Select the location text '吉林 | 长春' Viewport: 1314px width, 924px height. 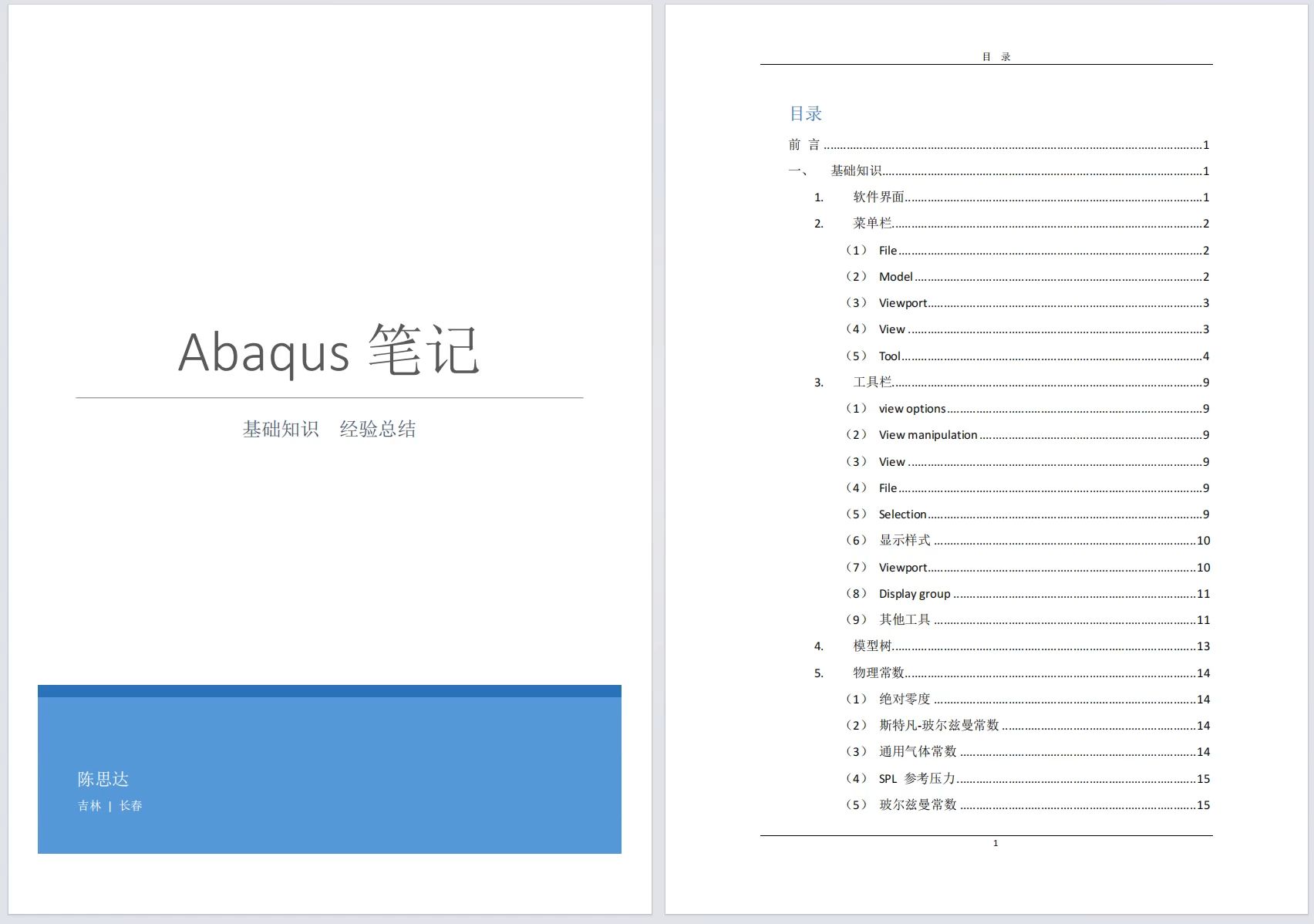(110, 806)
